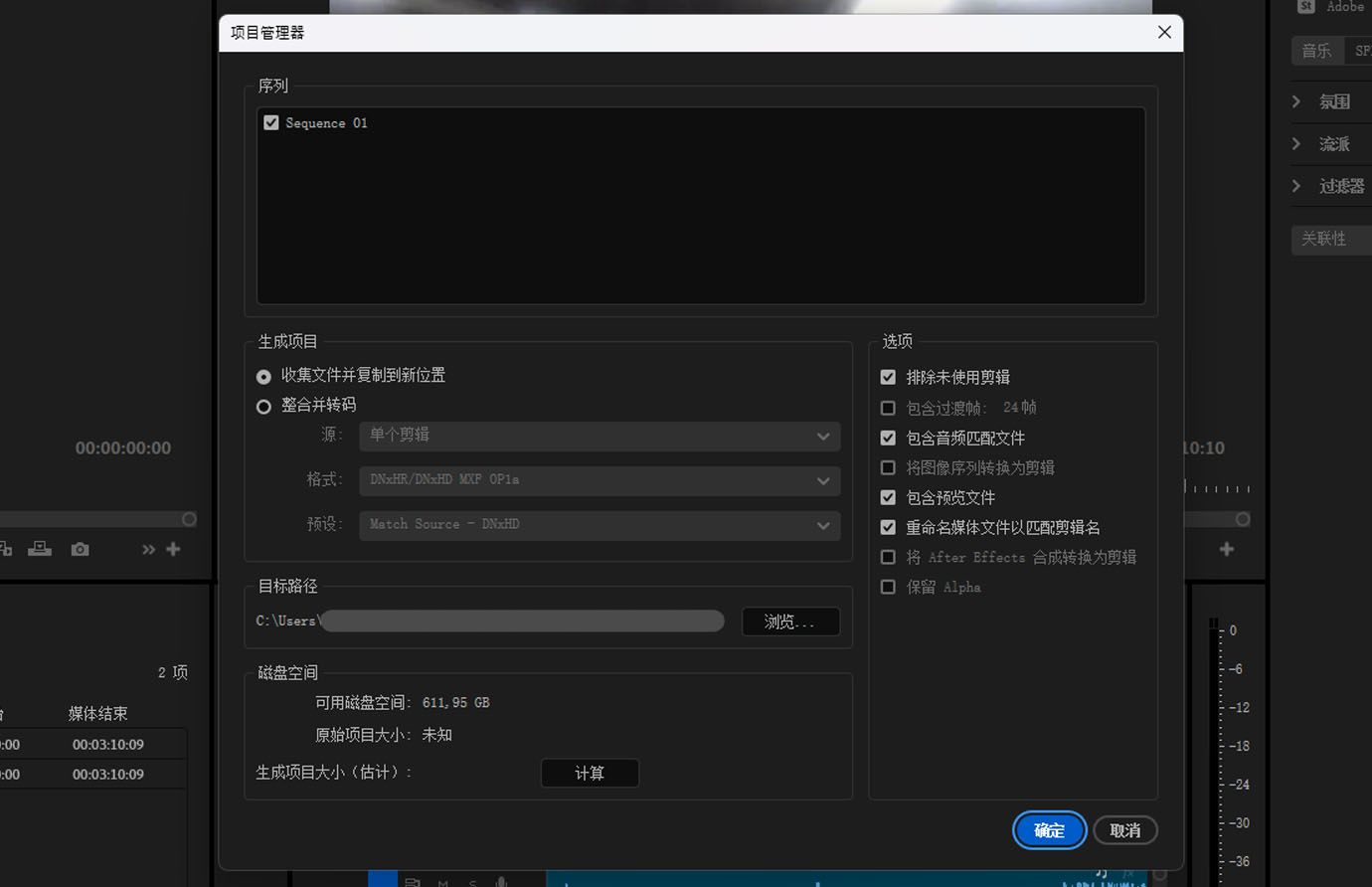The width and height of the screenshot is (1372, 887).
Task: Click the camera icon to export a frame
Action: (80, 549)
